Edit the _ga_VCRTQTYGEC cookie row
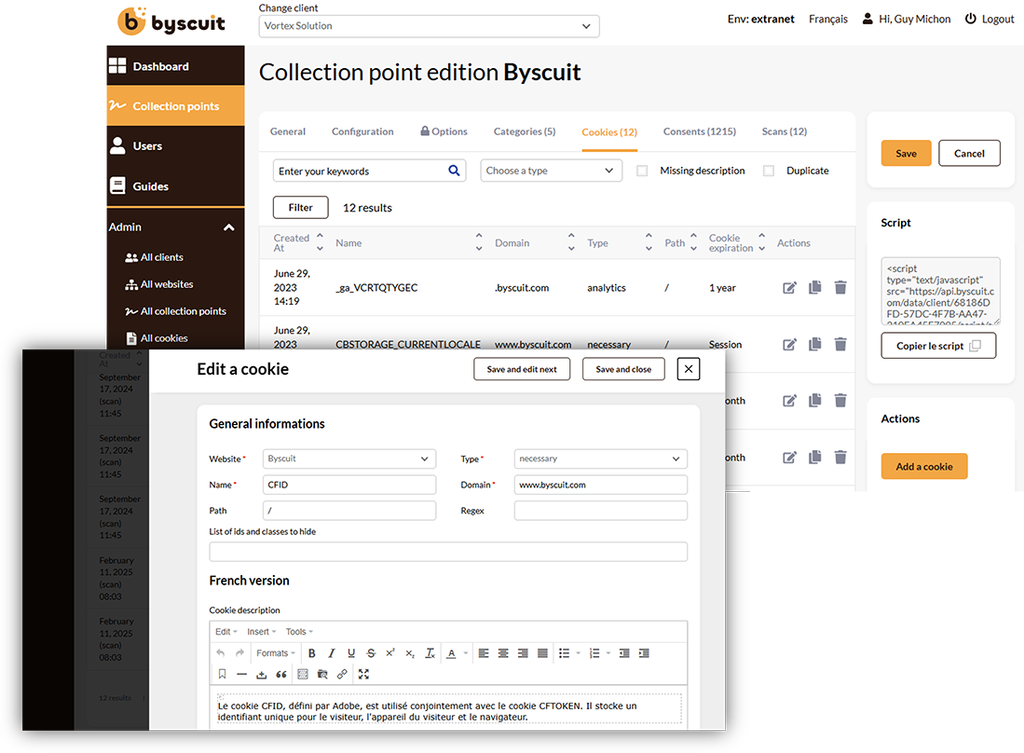The image size is (1024, 753). pyautogui.click(x=790, y=287)
